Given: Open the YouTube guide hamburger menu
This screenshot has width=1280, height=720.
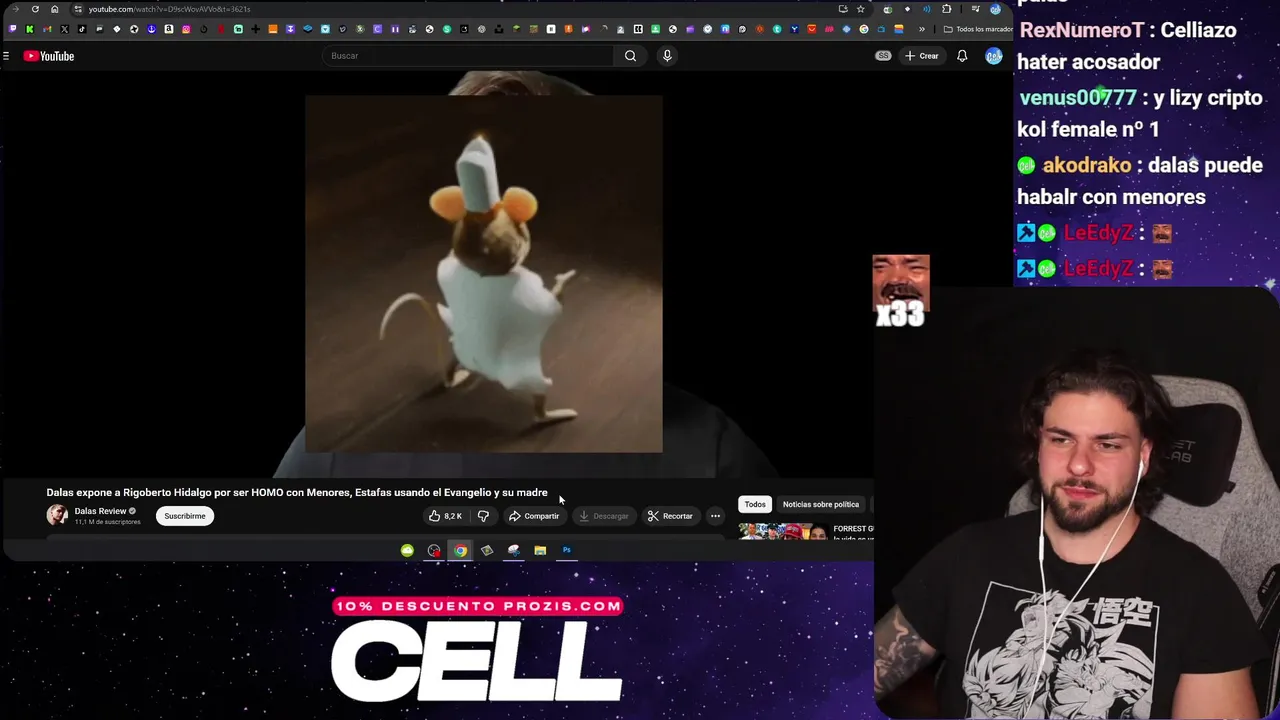Looking at the screenshot, I should pos(6,56).
